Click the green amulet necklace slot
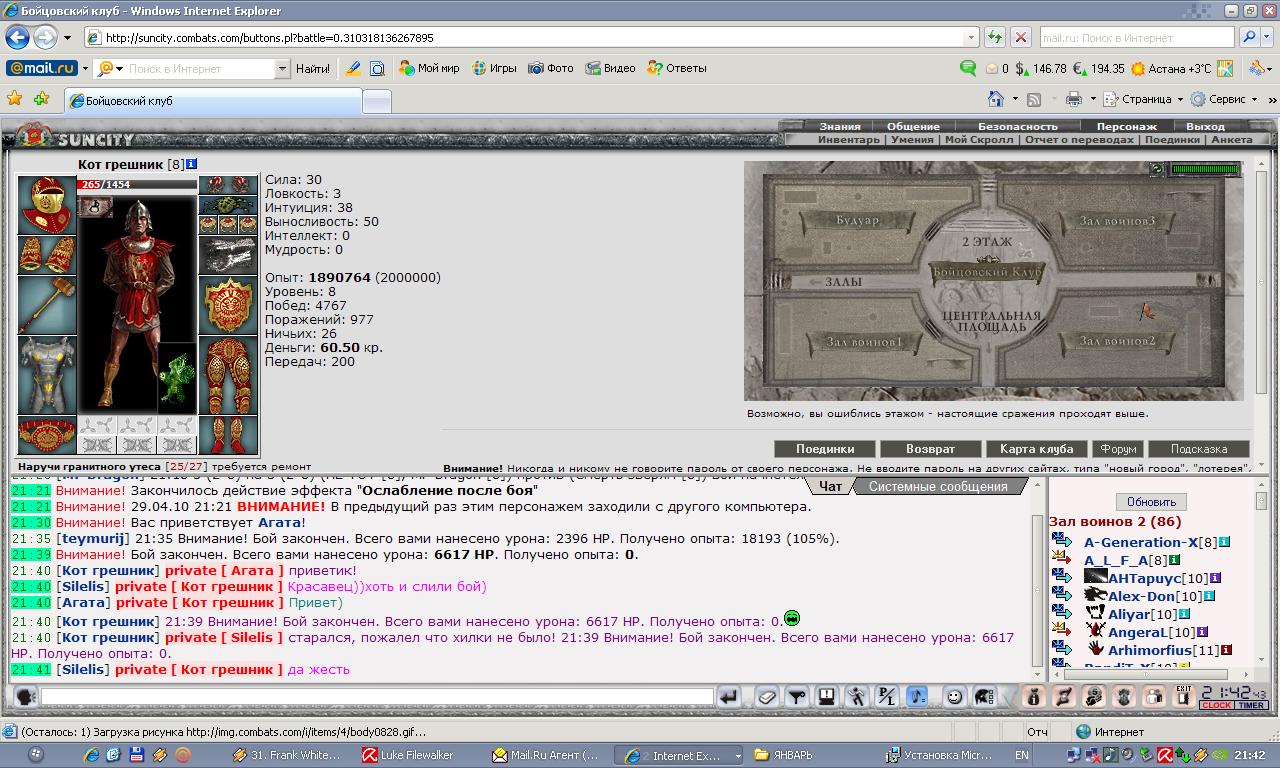1280x768 pixels. [228, 205]
